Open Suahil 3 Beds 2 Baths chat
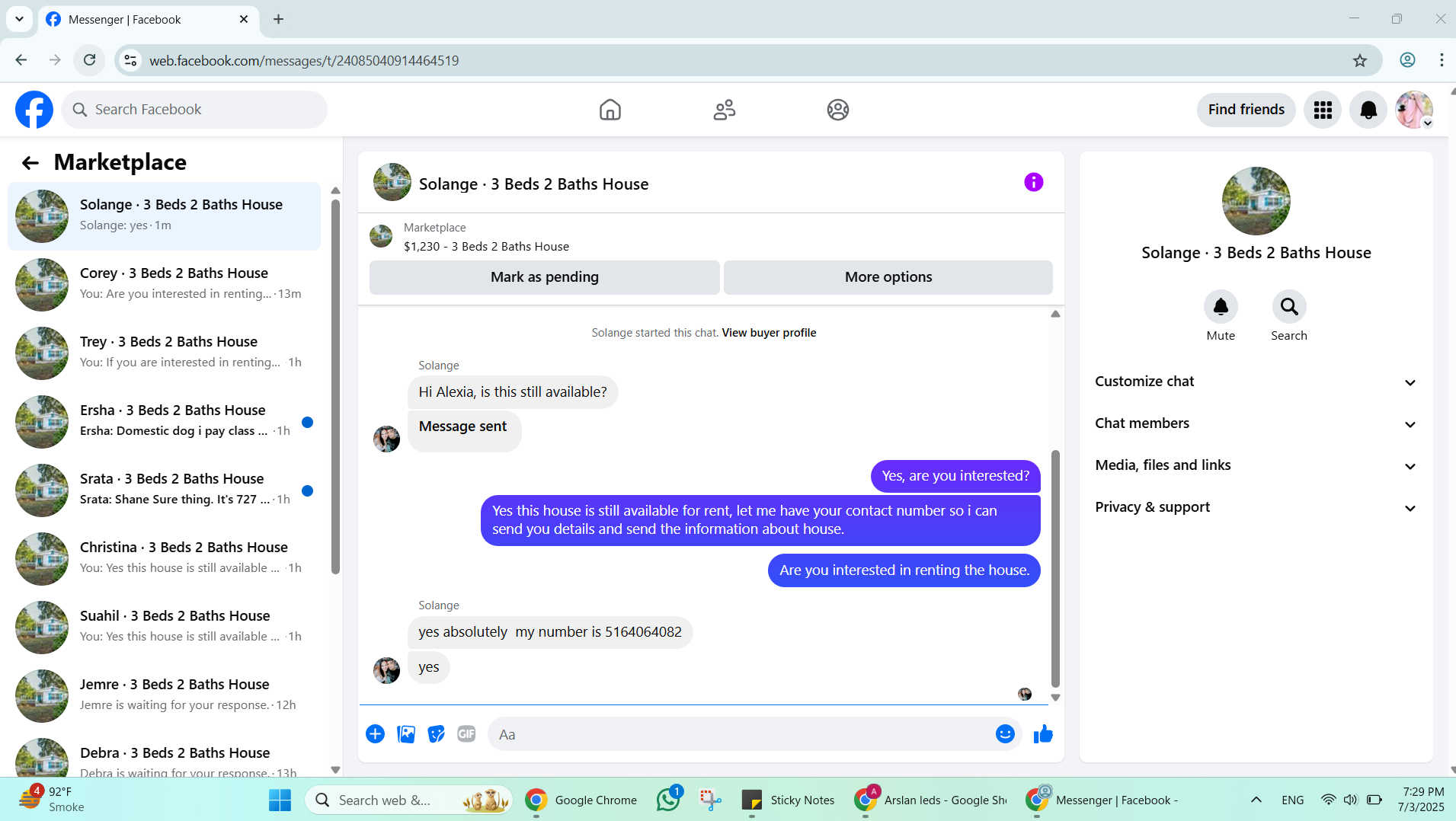Viewport: 1456px width, 821px height. pos(164,627)
